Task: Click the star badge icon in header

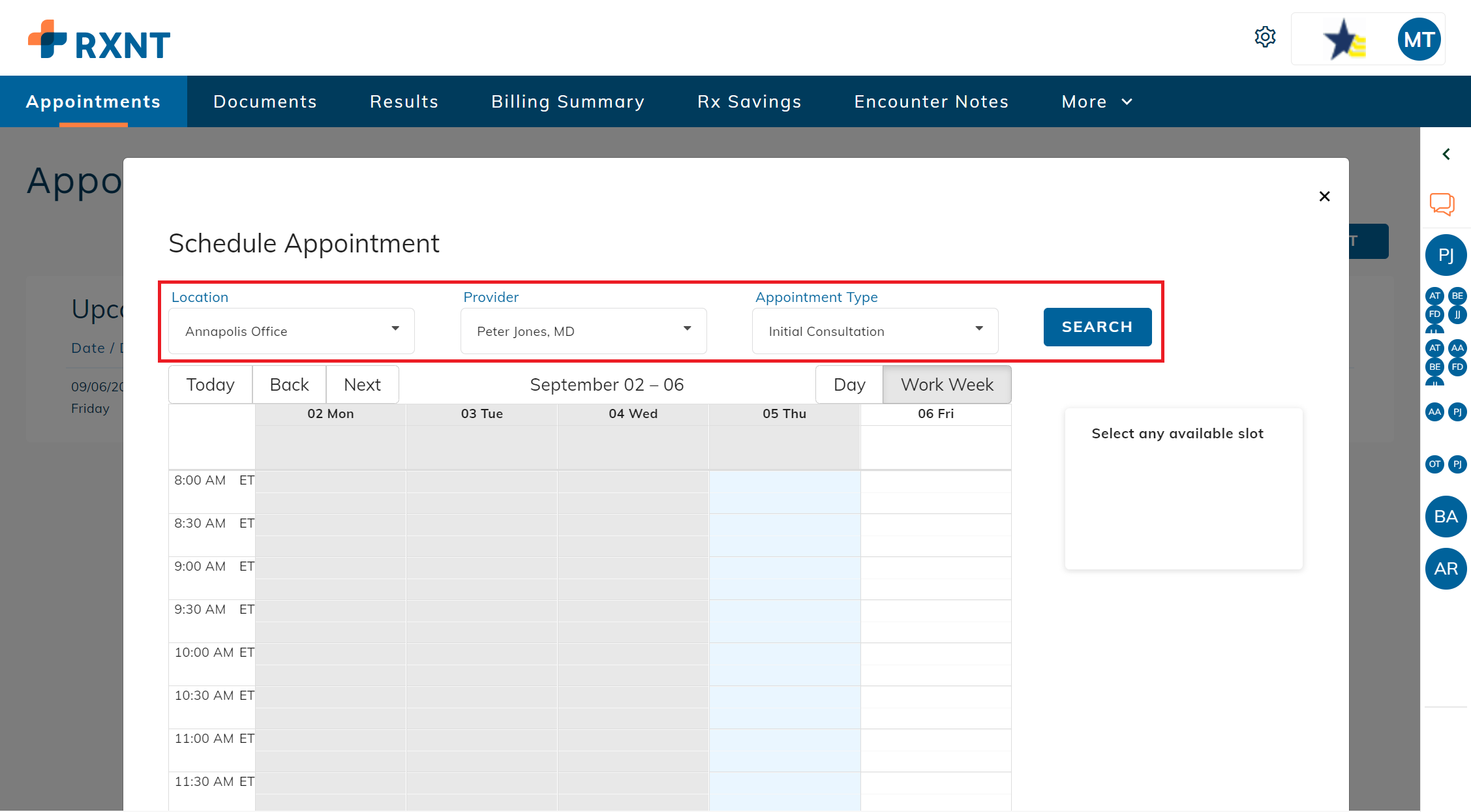Action: (x=1344, y=40)
